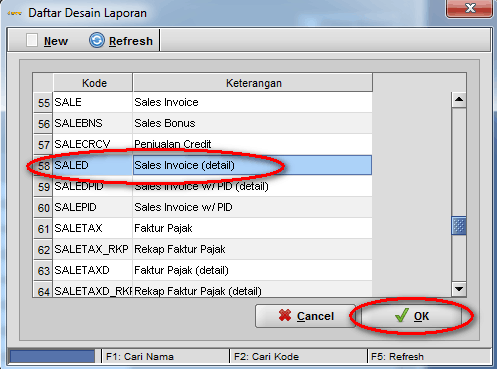Viewport: 497px width, 369px height.
Task: Click Sales Invoice w/ PID in row 60
Action: (253, 207)
